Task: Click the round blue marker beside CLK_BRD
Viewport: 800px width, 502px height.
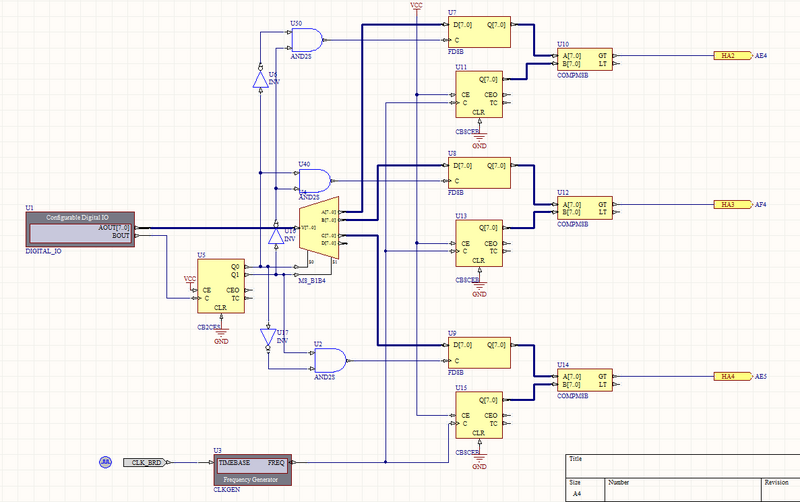Action: coord(104,463)
